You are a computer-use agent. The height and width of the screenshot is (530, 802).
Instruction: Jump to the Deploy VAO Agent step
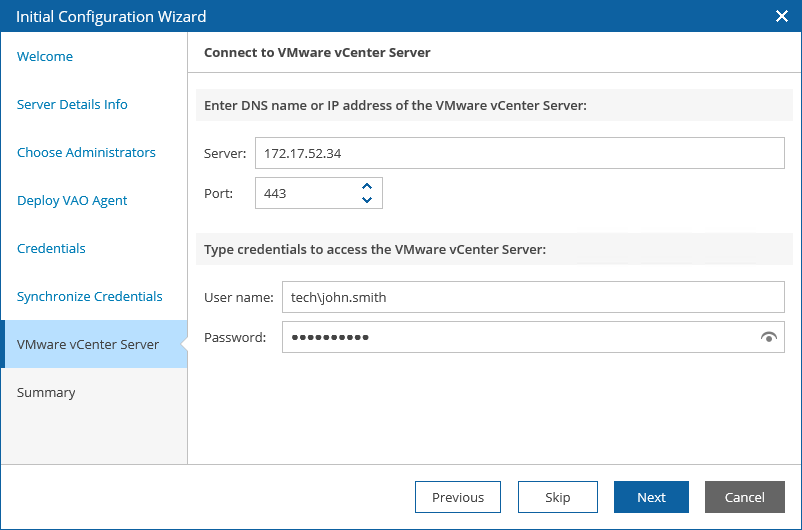[72, 201]
